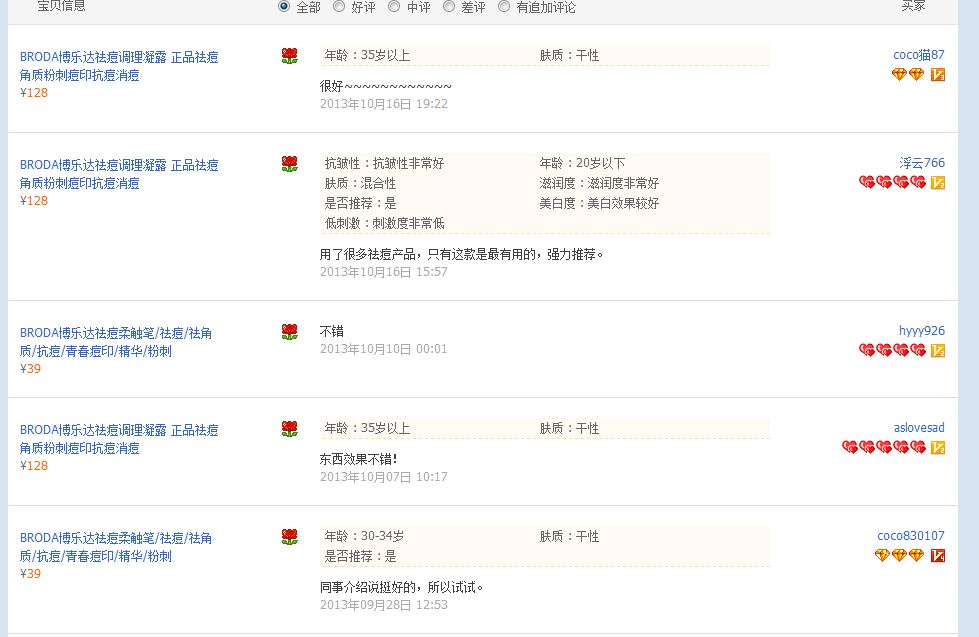The width and height of the screenshot is (979, 637).
Task: Click diamond rank icons under coco猫87
Action: (908, 75)
